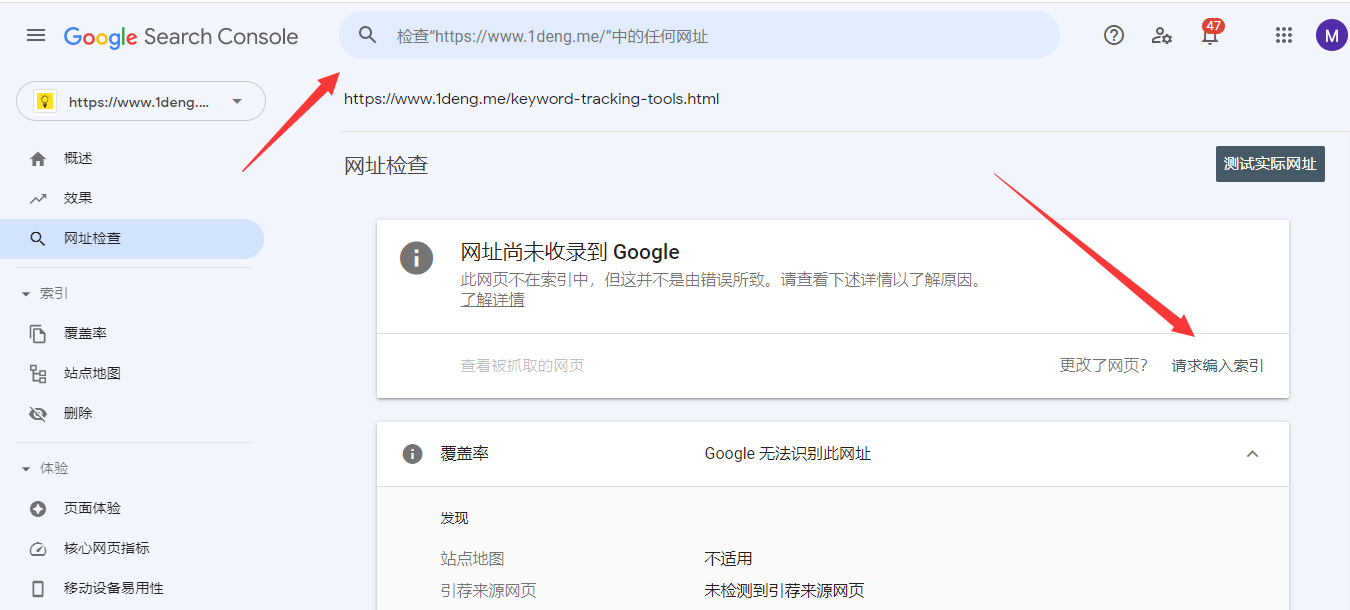Click the search magnifier icon in URL bar
The image size is (1350, 610).
click(x=368, y=35)
